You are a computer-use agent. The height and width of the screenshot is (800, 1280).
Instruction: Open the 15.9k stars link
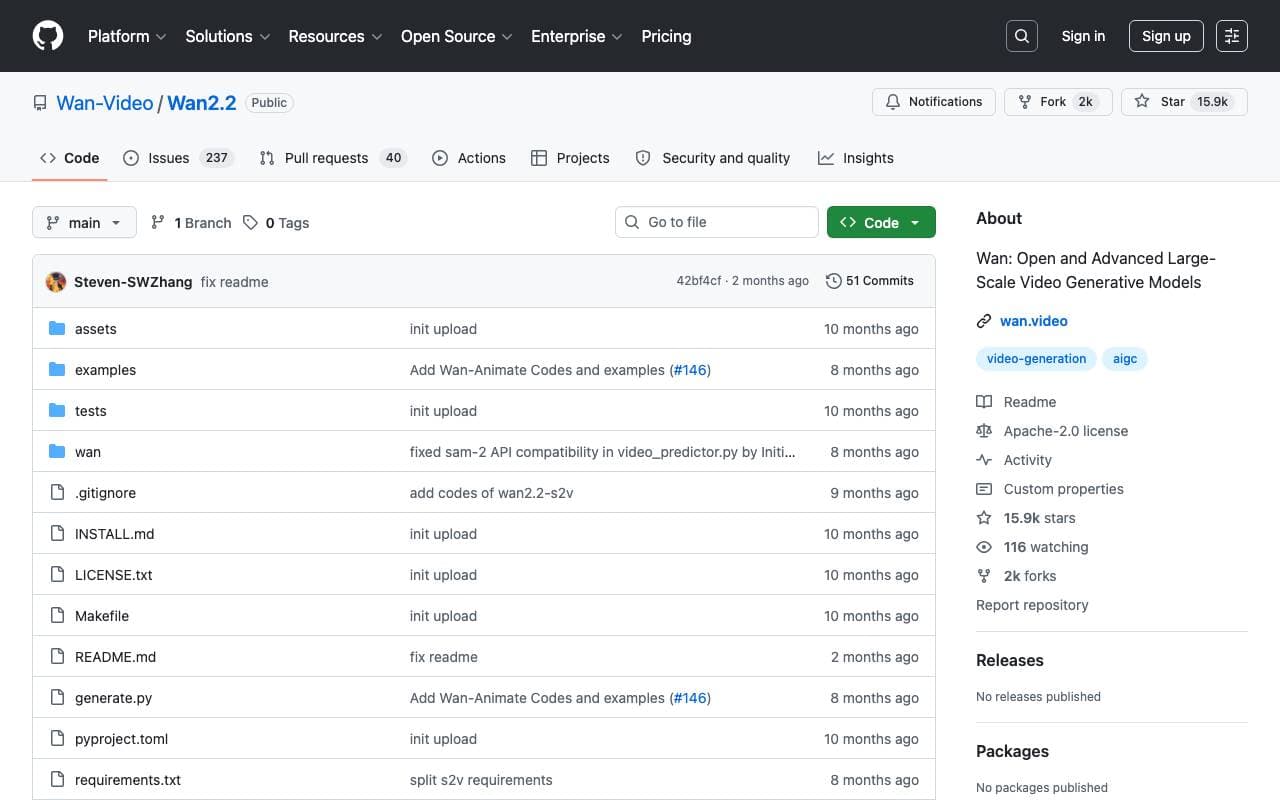1040,518
